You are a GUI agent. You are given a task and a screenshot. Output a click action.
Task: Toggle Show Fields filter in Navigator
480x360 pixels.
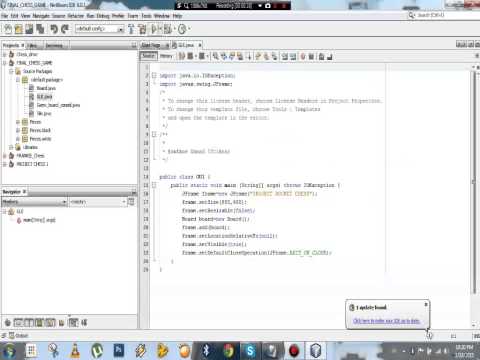[x=19, y=322]
